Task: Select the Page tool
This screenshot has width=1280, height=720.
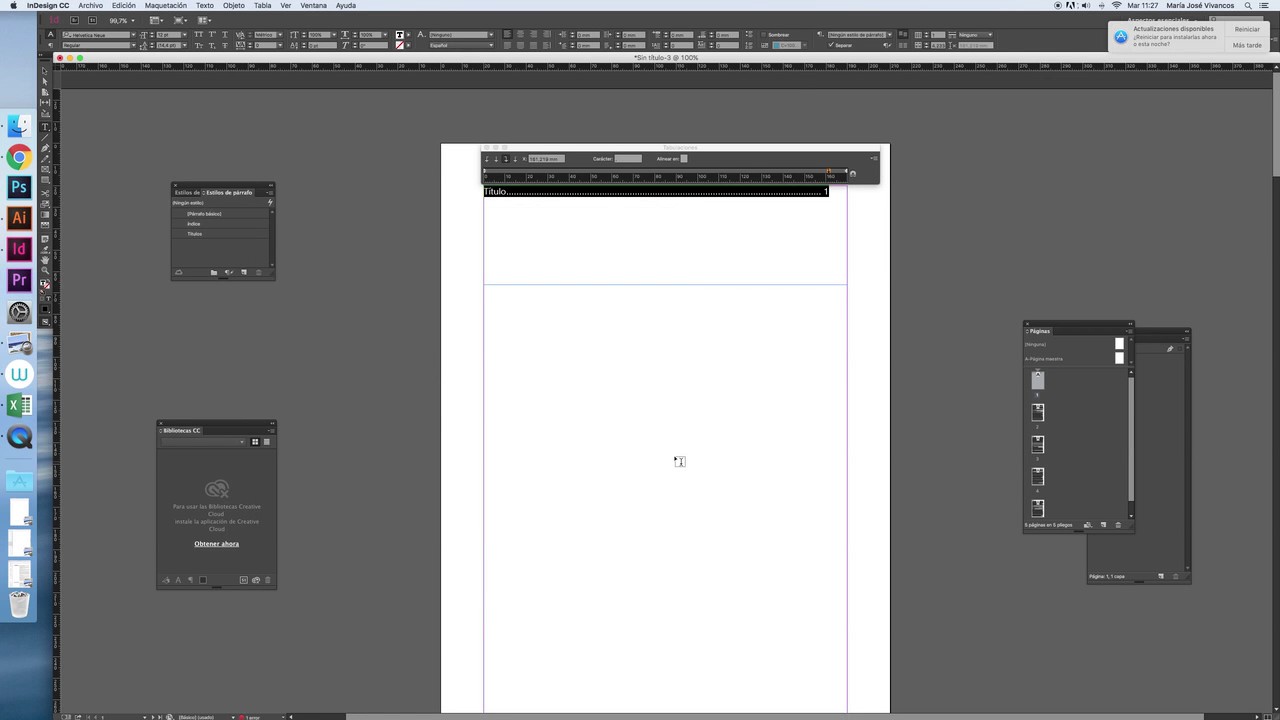Action: [45, 92]
